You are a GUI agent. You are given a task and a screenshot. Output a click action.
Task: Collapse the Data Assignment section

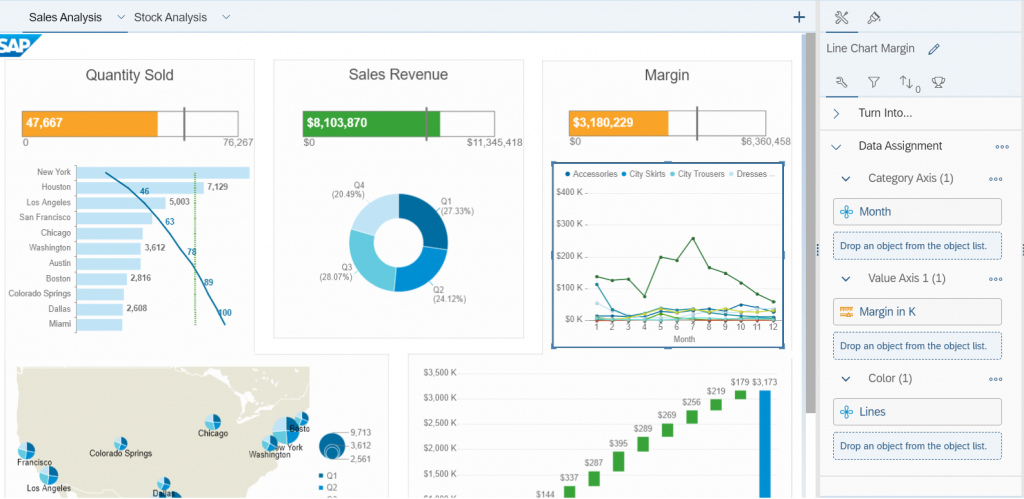837,147
